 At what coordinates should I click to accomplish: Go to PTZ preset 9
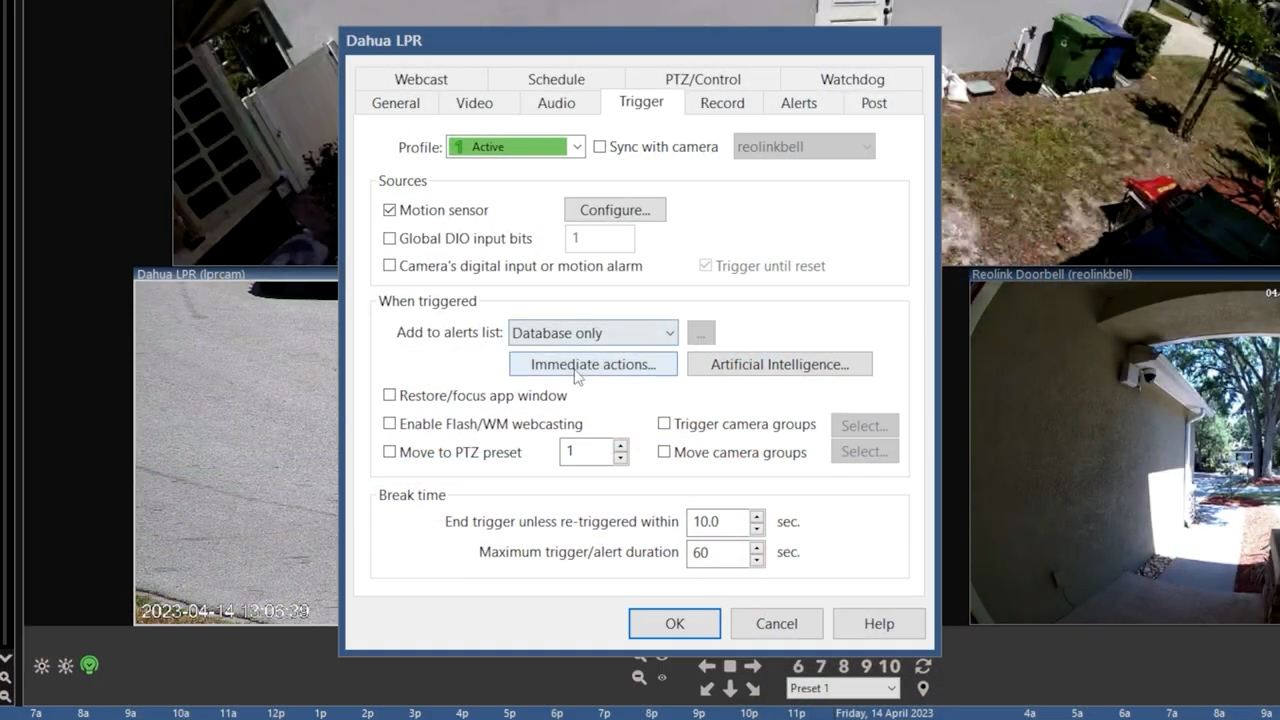point(867,666)
